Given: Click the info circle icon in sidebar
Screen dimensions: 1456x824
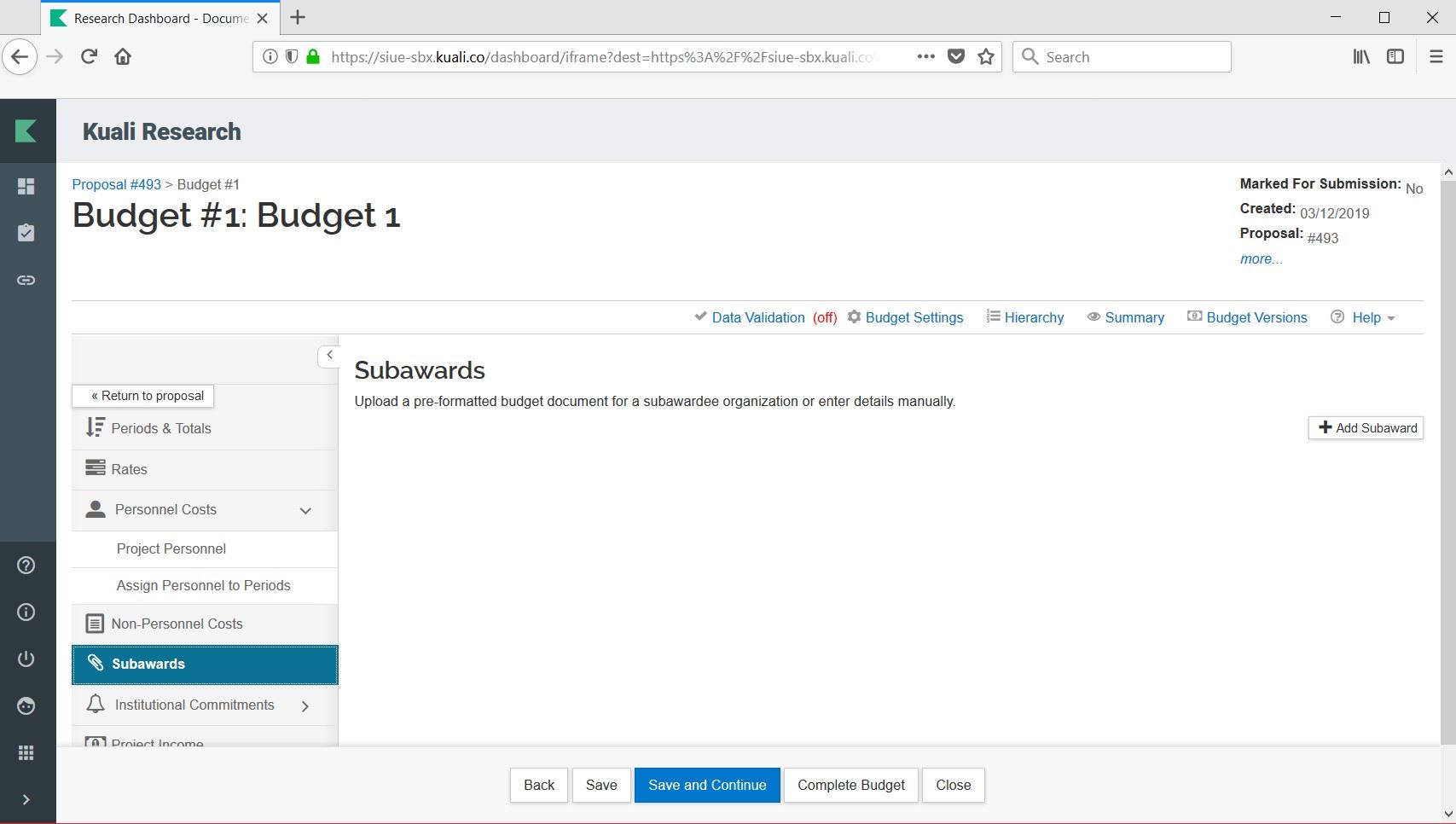Looking at the screenshot, I should pos(26,612).
